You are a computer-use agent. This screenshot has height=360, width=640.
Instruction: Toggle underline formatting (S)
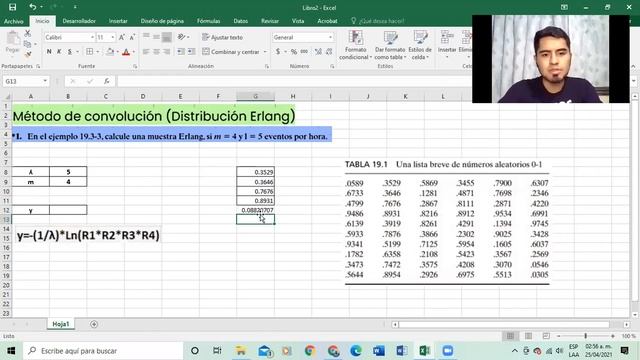pos(70,52)
